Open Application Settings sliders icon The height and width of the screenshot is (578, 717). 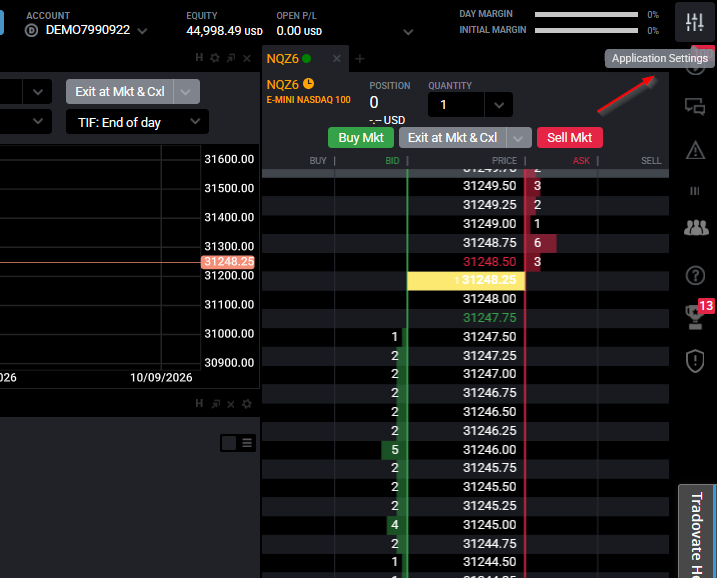pyautogui.click(x=695, y=21)
